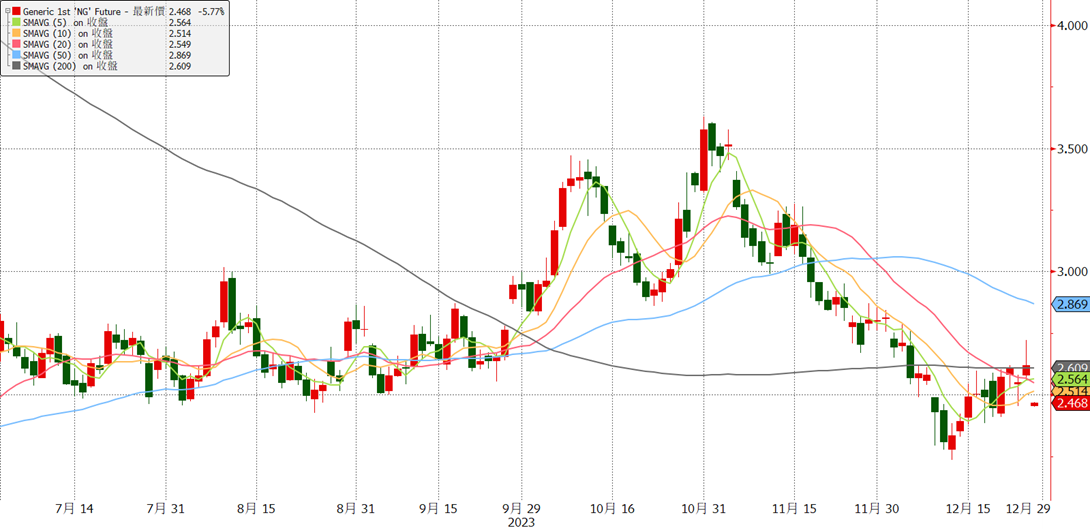1090x531 pixels.
Task: Click the green SMAVG (5) color swatch
Action: pyautogui.click(x=16, y=22)
